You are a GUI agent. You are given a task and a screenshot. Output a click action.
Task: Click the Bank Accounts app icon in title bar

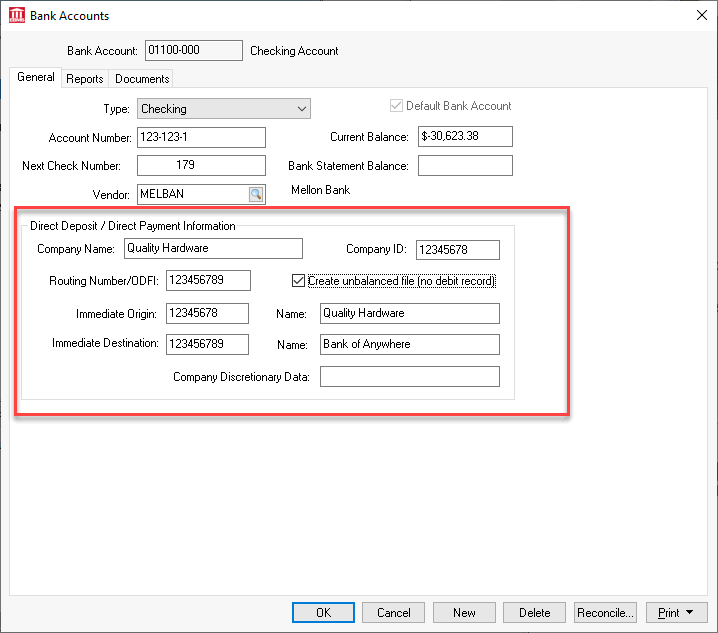point(17,15)
